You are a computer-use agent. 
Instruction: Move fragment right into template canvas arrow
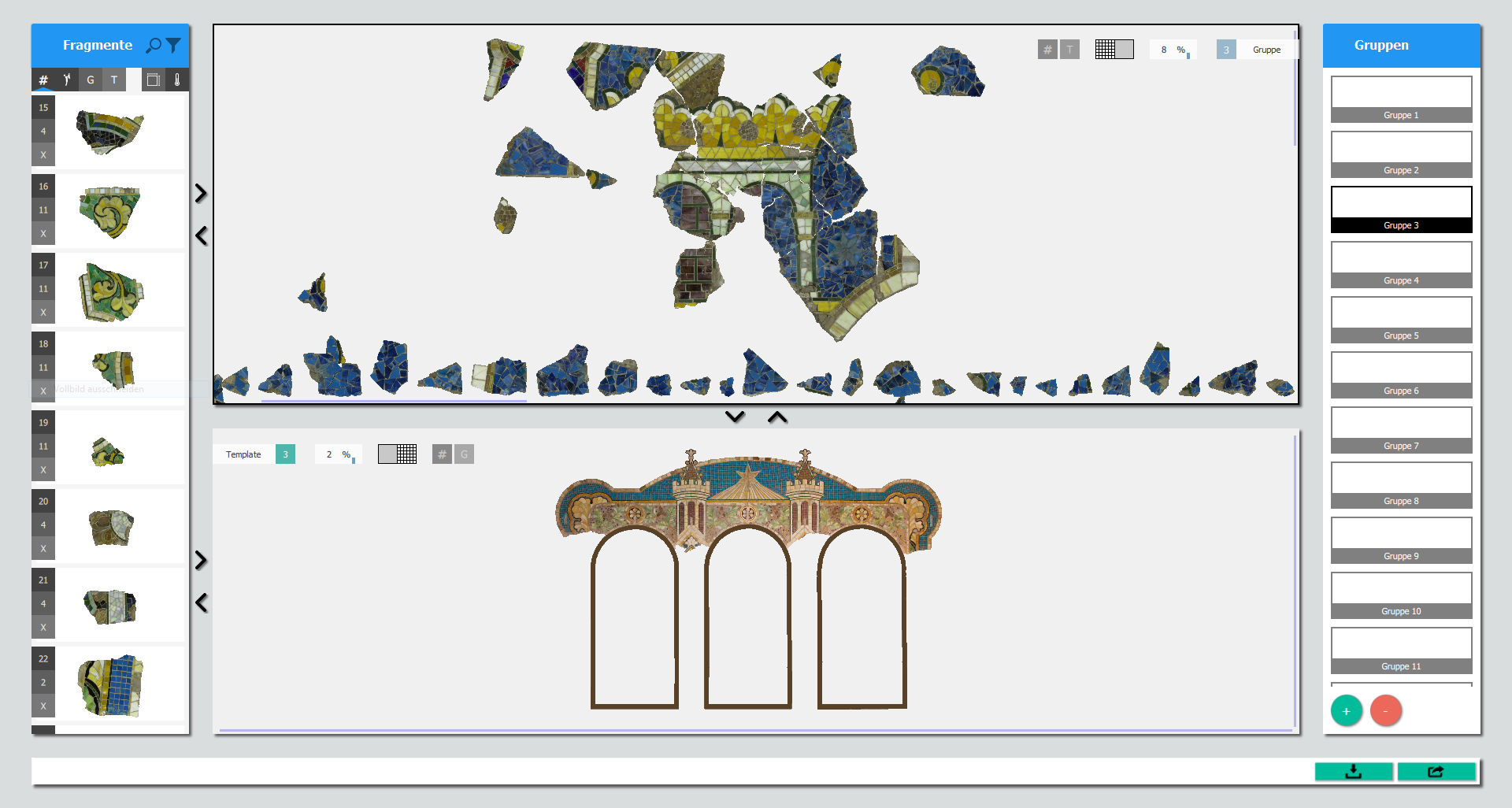click(201, 560)
